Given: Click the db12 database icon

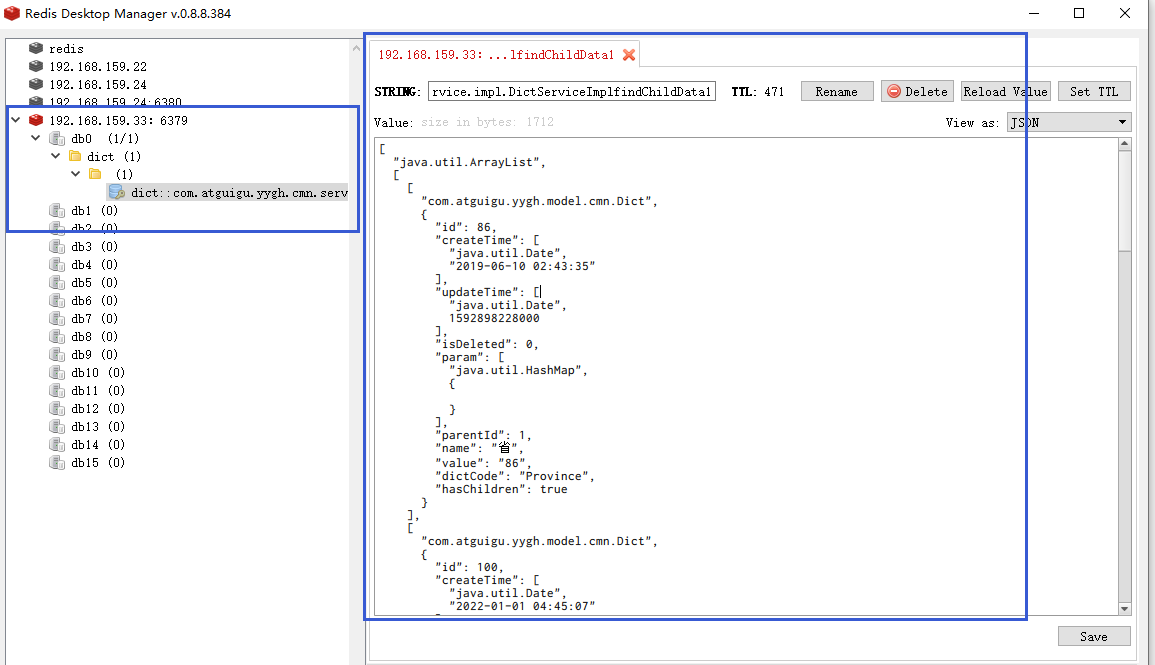Looking at the screenshot, I should tap(57, 409).
